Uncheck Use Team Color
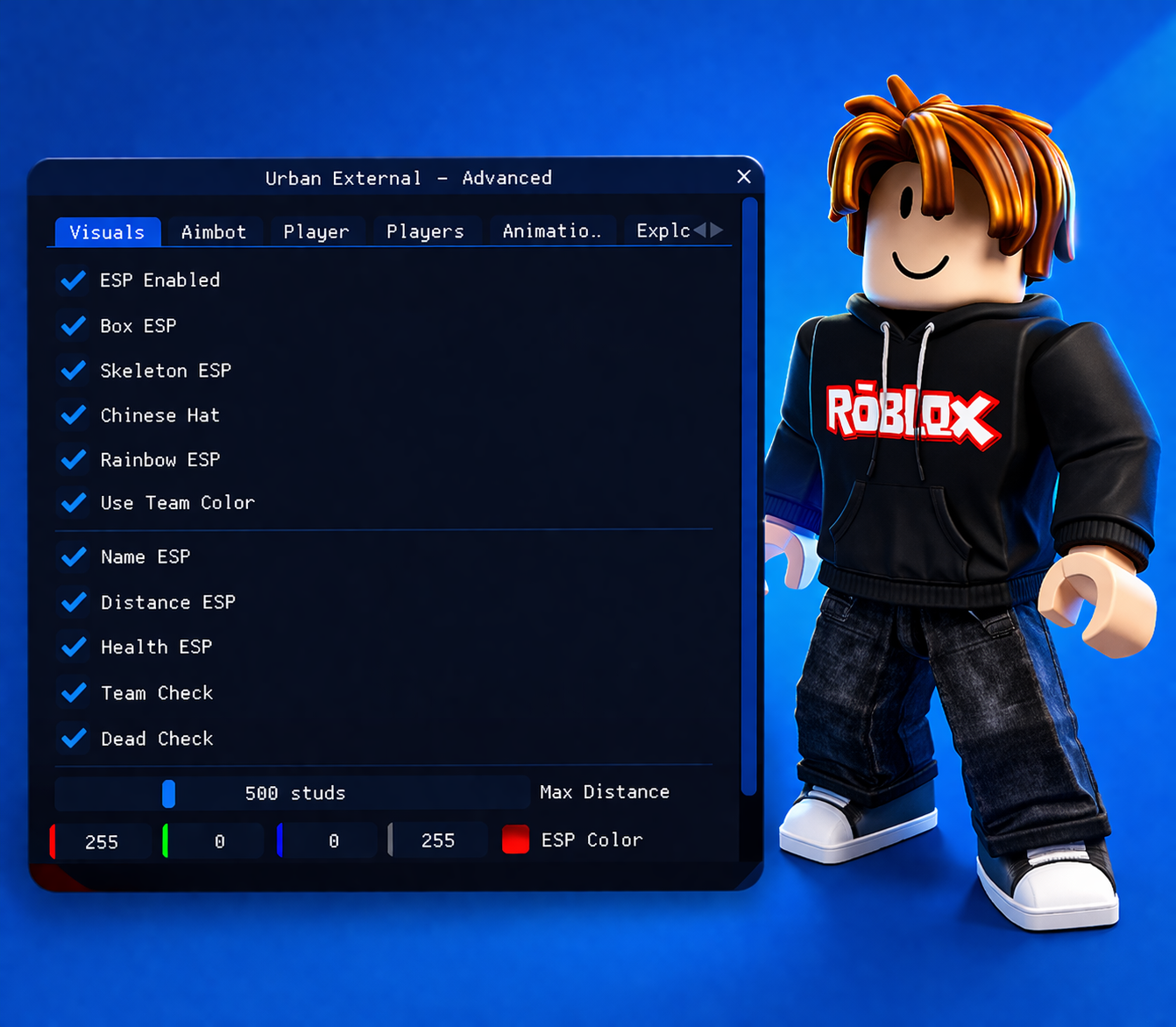1176x1027 pixels. [74, 503]
